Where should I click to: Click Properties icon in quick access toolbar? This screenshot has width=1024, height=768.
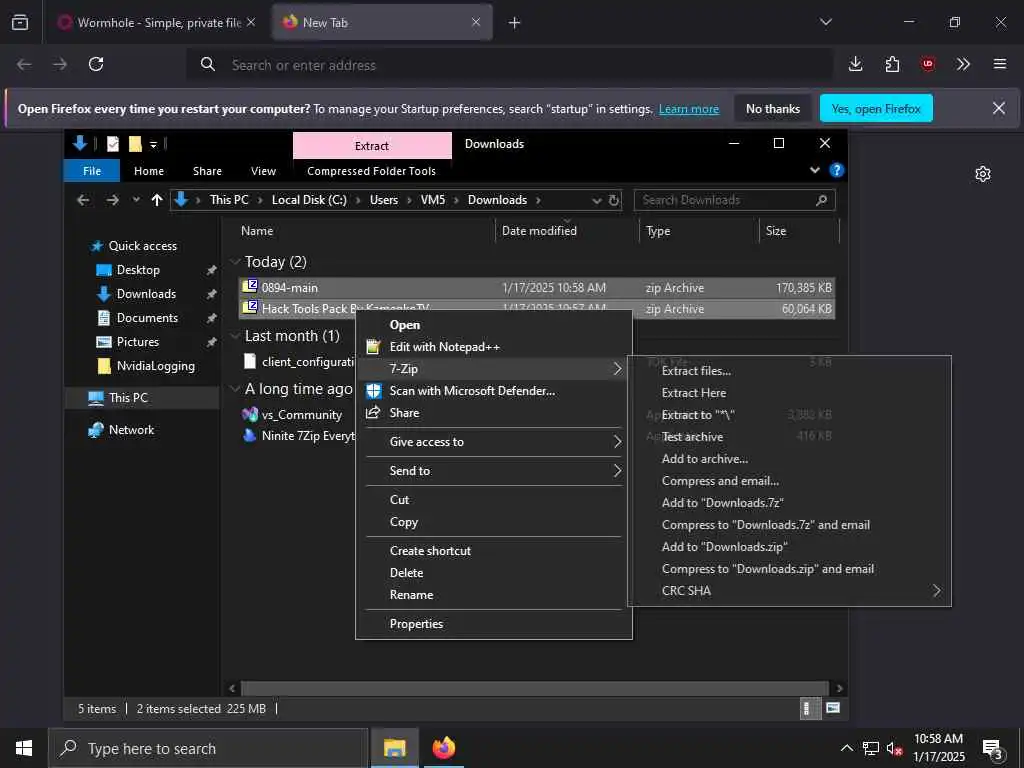(x=113, y=144)
